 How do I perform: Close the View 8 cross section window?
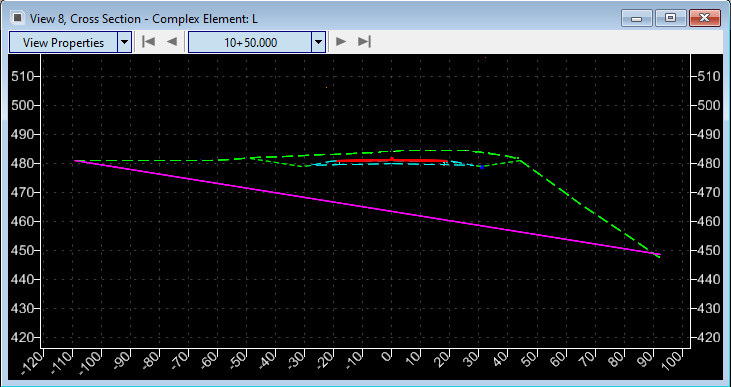704,18
